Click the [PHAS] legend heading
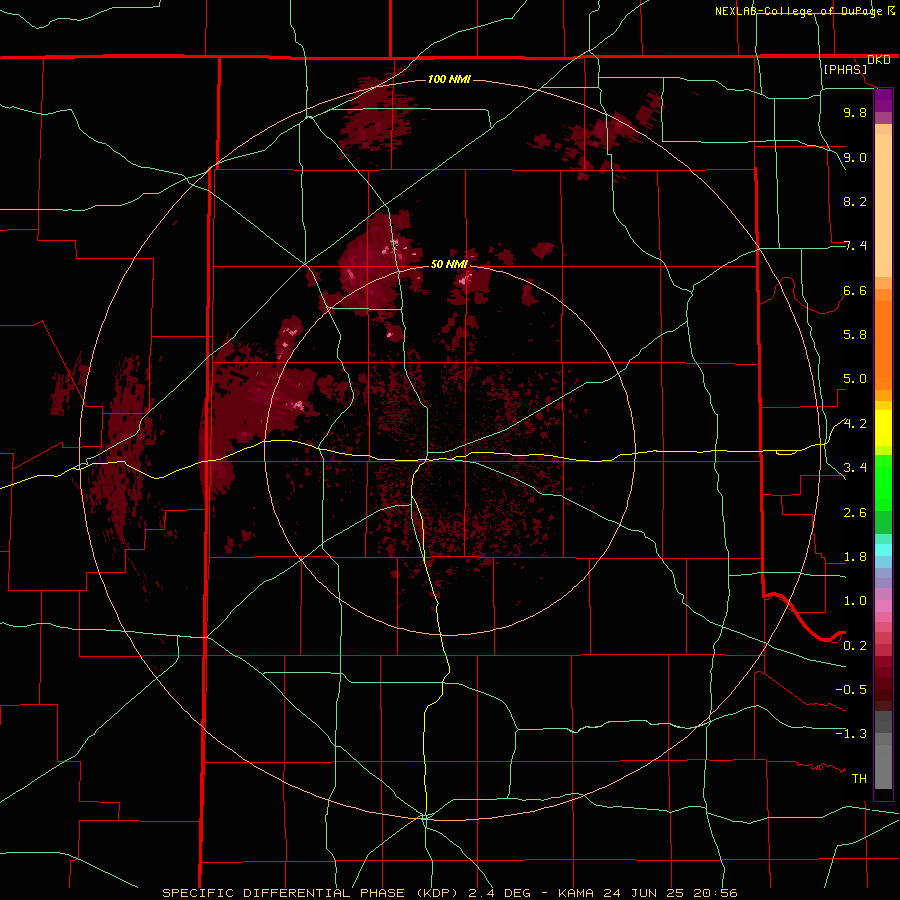 coord(845,70)
